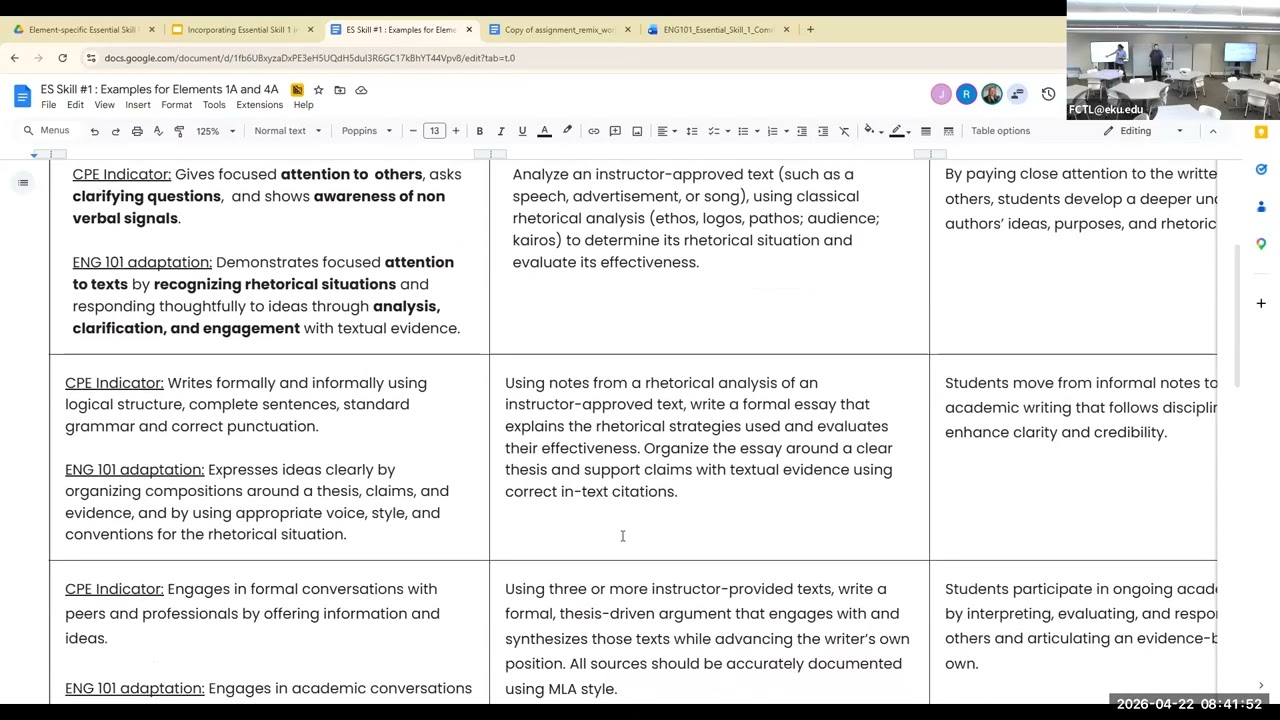The height and width of the screenshot is (720, 1280).
Task: Open the Insert menu
Action: (x=138, y=105)
